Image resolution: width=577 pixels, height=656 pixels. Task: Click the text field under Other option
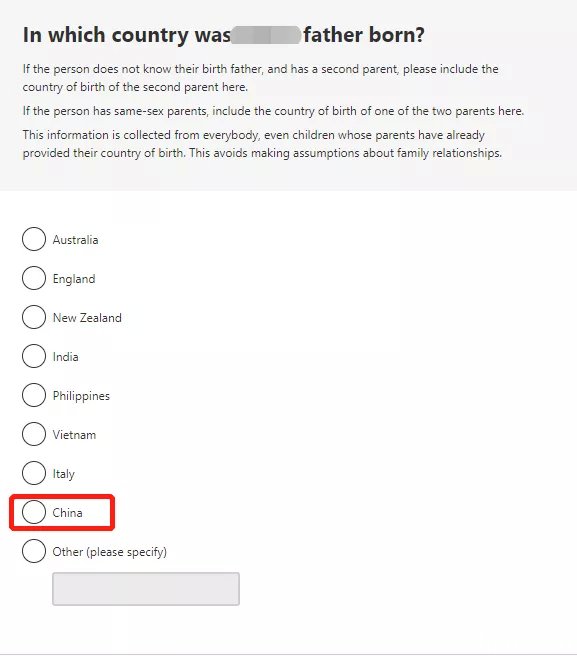click(x=146, y=589)
